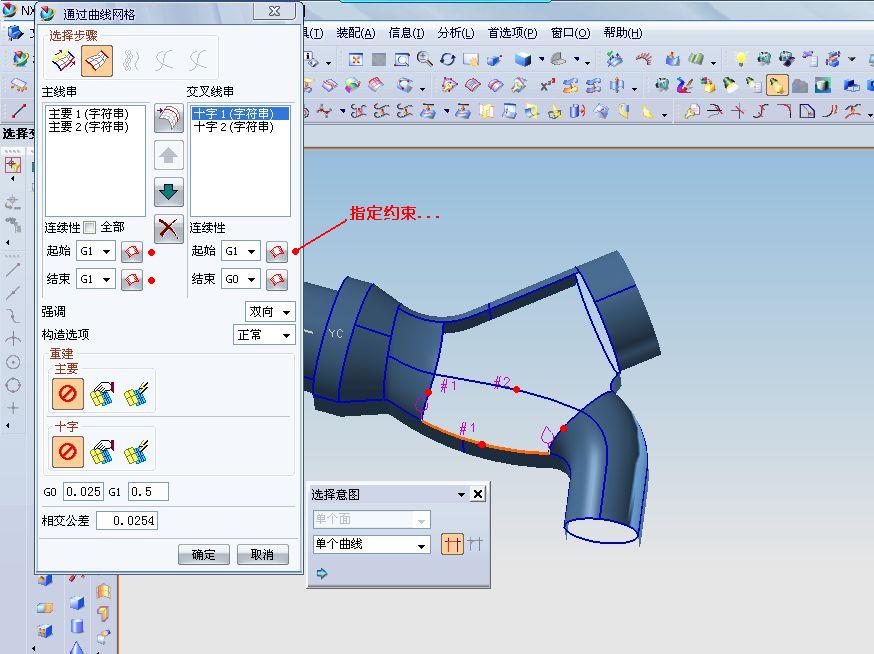Click the cone icon in bottom-left palette
Screen dimensions: 874x654
point(77,648)
